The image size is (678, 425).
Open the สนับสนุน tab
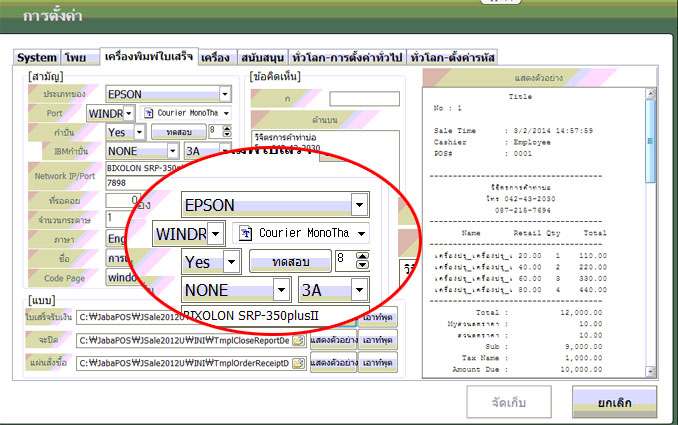point(262,58)
